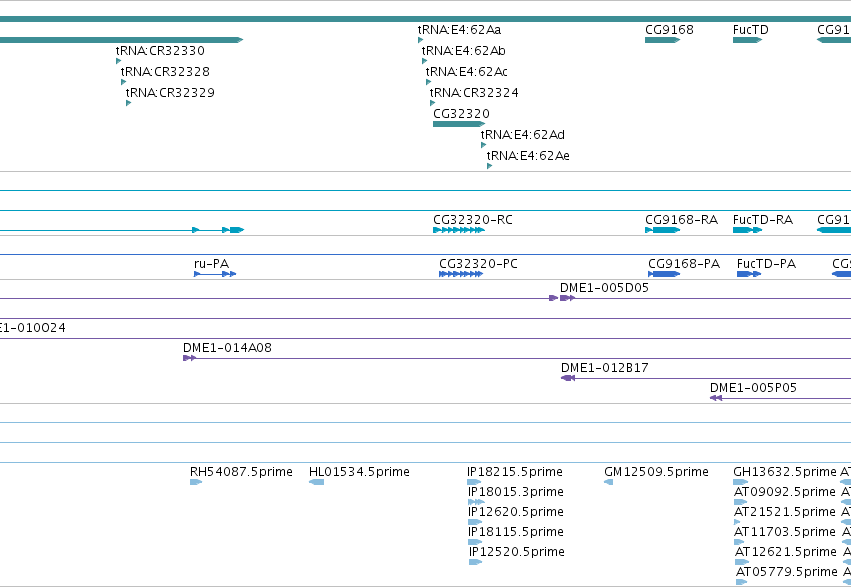Click the GH13632.5prime EST label

pyautogui.click(x=785, y=472)
